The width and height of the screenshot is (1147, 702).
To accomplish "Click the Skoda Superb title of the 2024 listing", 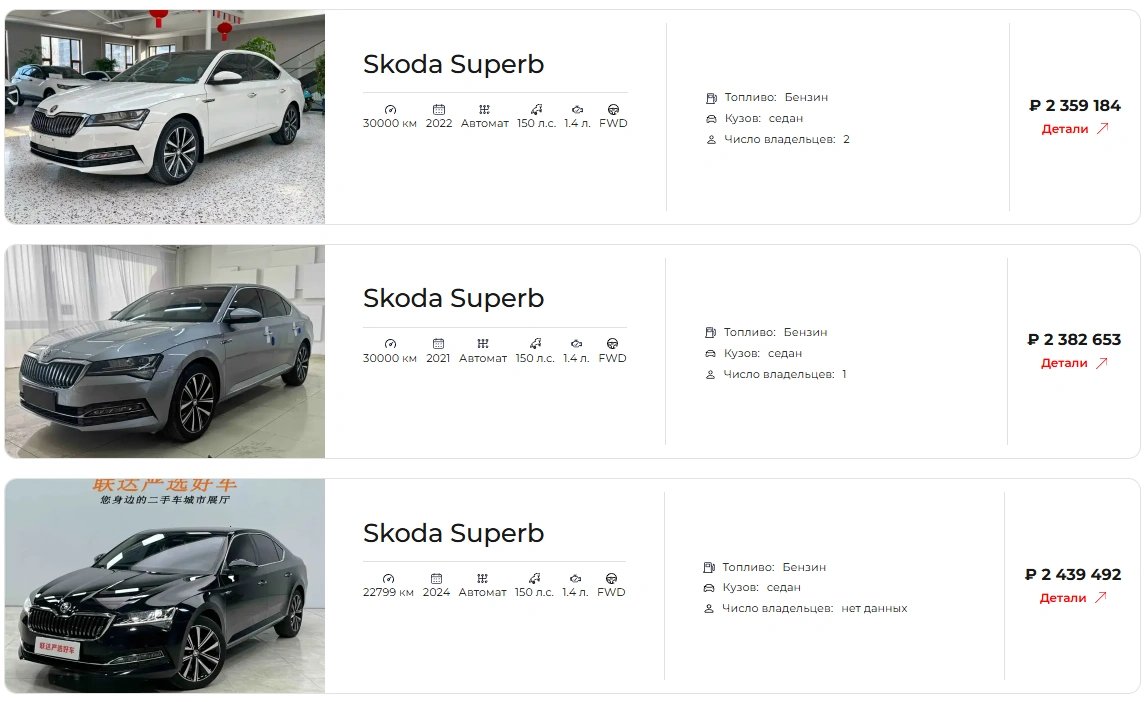I will [453, 533].
